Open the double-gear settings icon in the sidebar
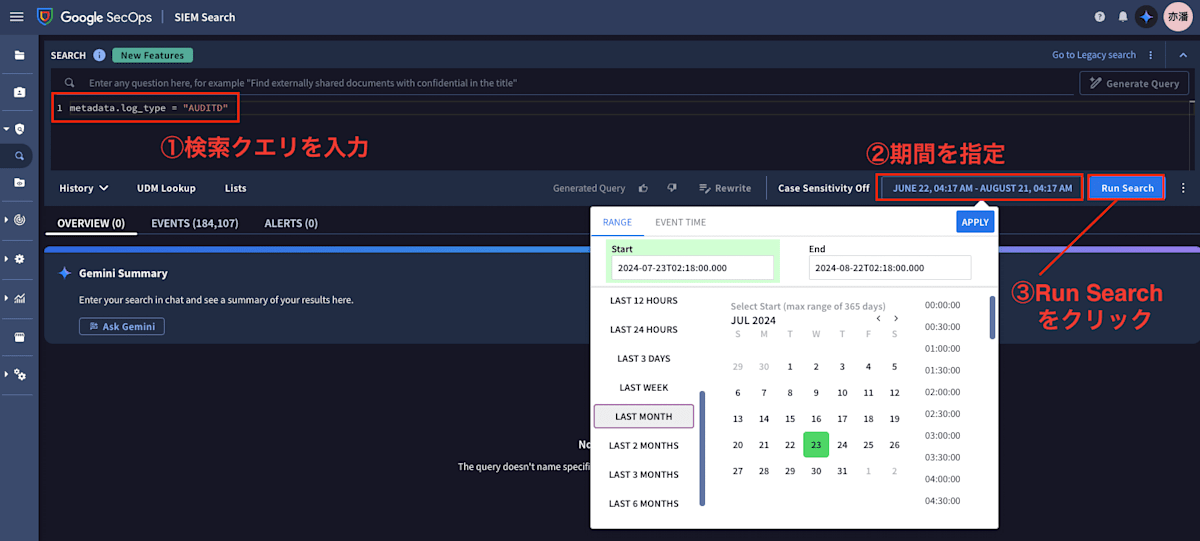The height and width of the screenshot is (541, 1200). [19, 374]
